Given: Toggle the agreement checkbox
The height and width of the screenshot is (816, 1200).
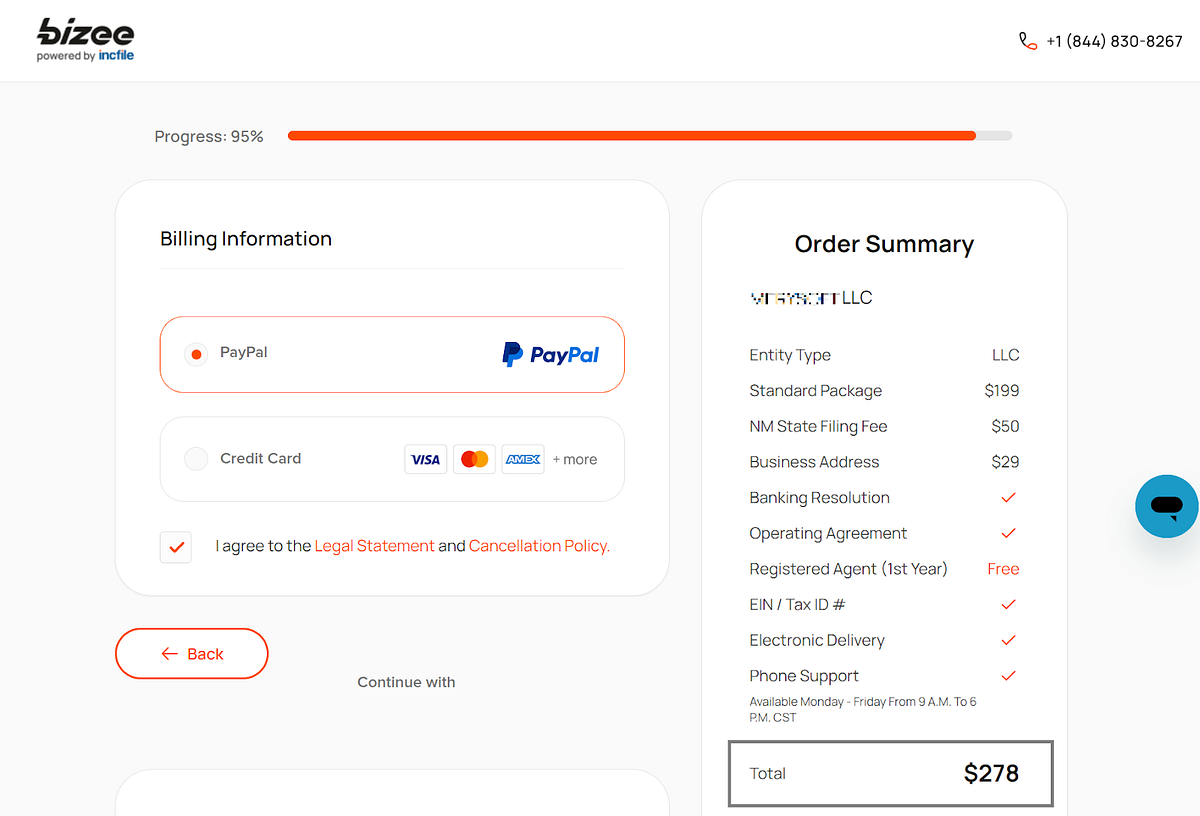Looking at the screenshot, I should pyautogui.click(x=176, y=547).
